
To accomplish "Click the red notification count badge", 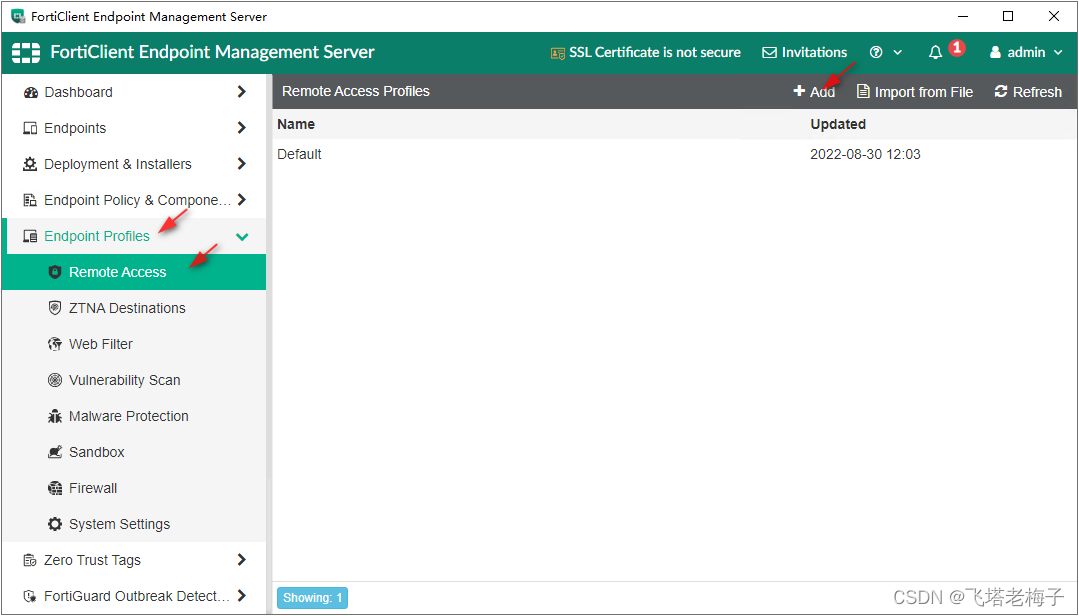I will pos(957,47).
